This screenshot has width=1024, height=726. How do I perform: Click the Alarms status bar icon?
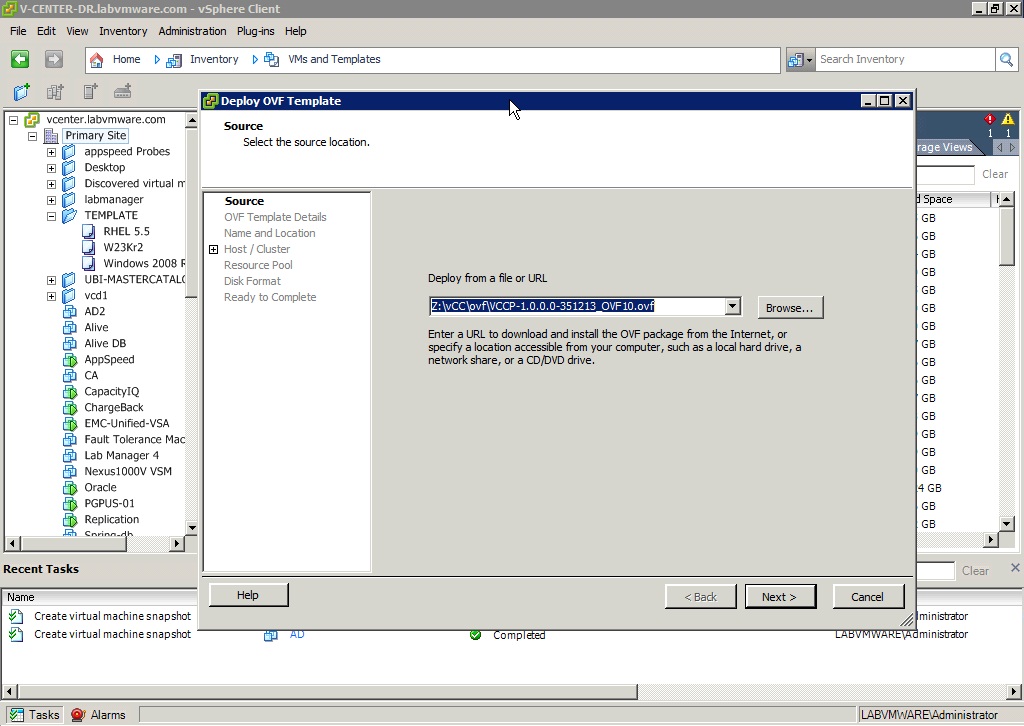click(78, 715)
